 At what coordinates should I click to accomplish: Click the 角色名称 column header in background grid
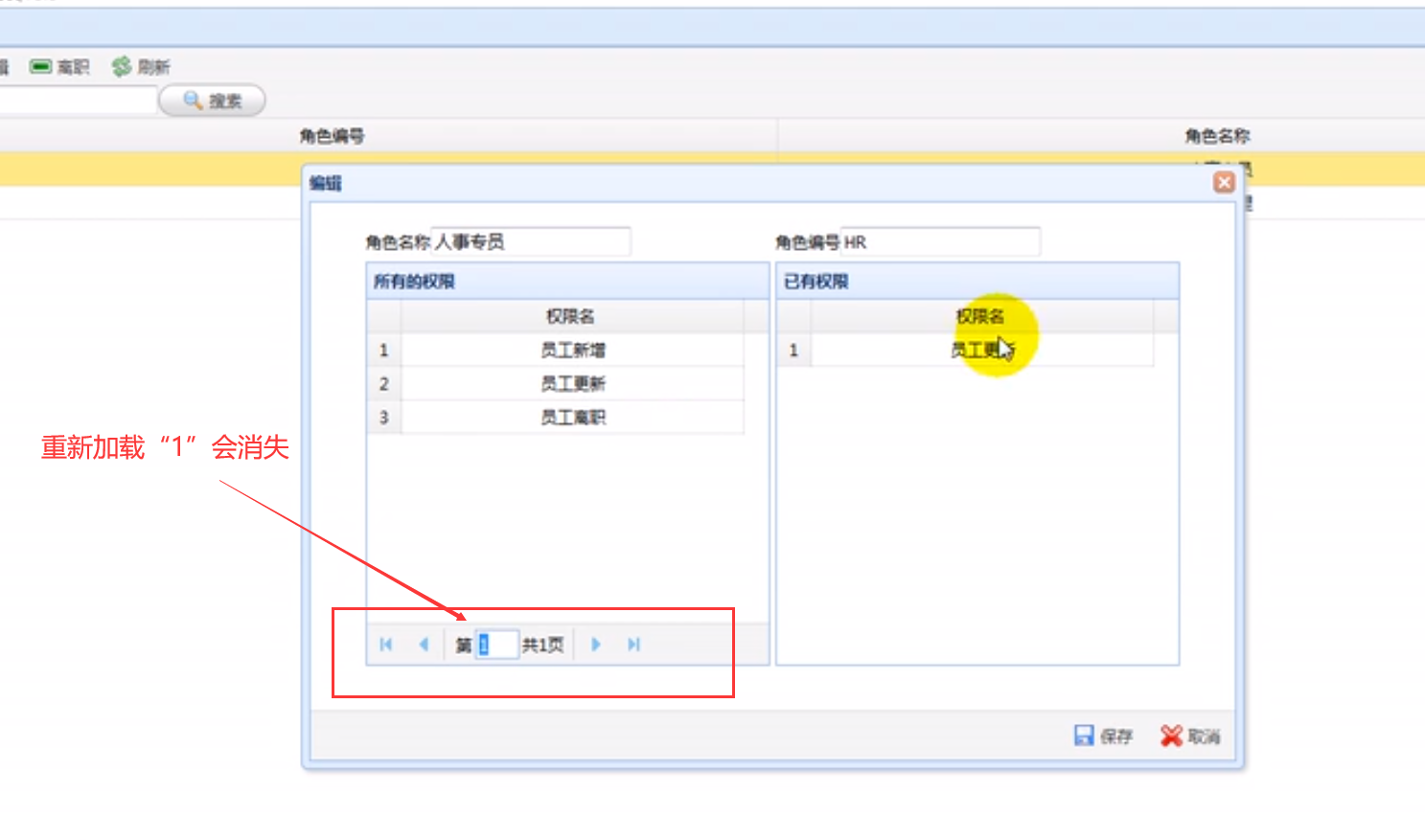tap(1217, 136)
